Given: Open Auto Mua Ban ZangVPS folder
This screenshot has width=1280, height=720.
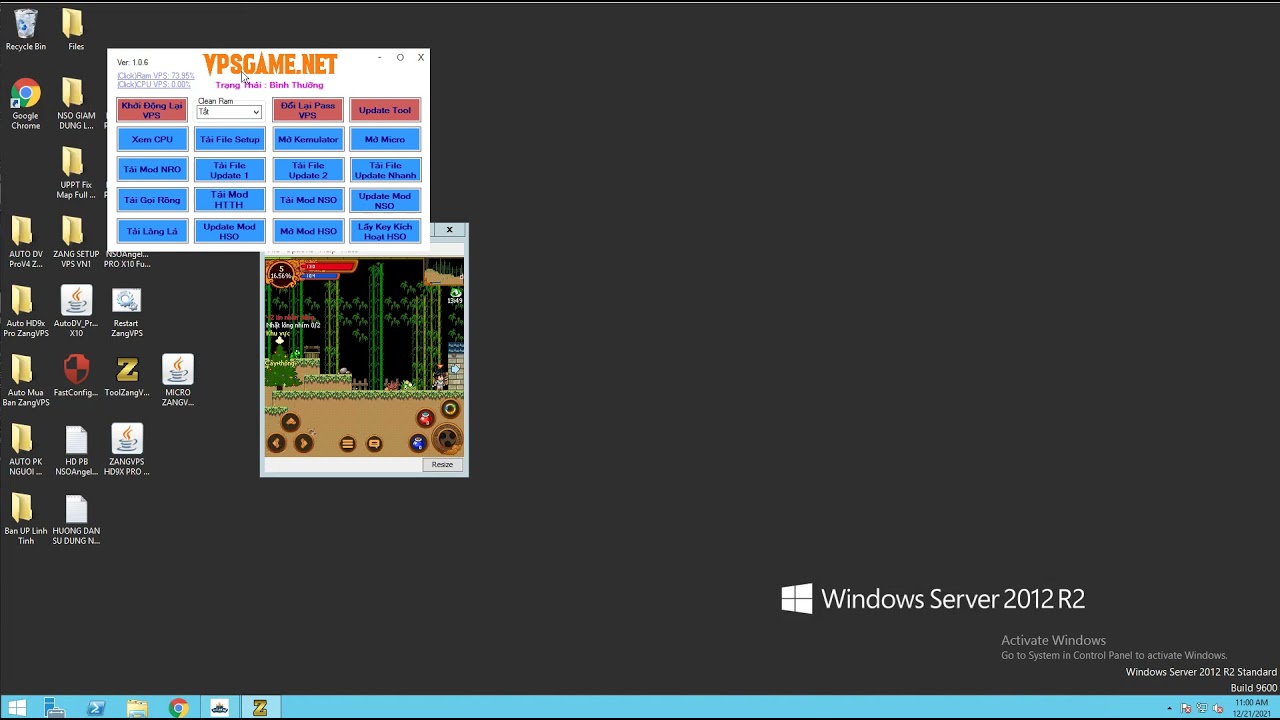Looking at the screenshot, I should click(26, 380).
